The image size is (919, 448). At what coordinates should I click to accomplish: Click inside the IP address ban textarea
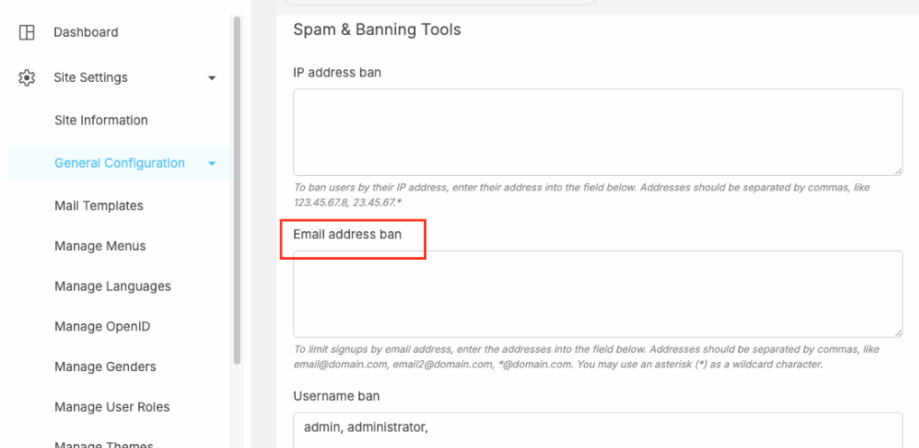(597, 132)
